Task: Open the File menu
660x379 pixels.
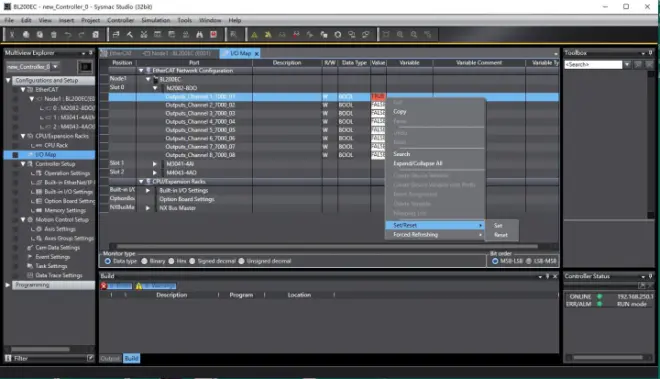Action: pyautogui.click(x=9, y=20)
